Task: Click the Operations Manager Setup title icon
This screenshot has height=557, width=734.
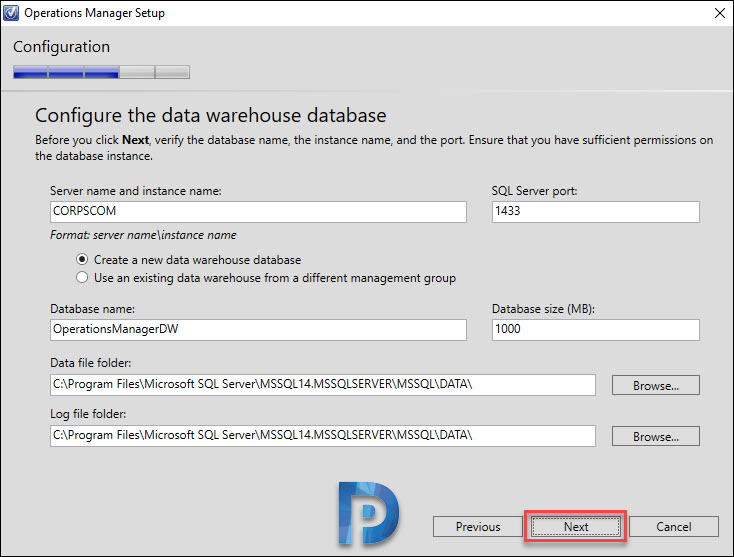Action: tap(11, 13)
